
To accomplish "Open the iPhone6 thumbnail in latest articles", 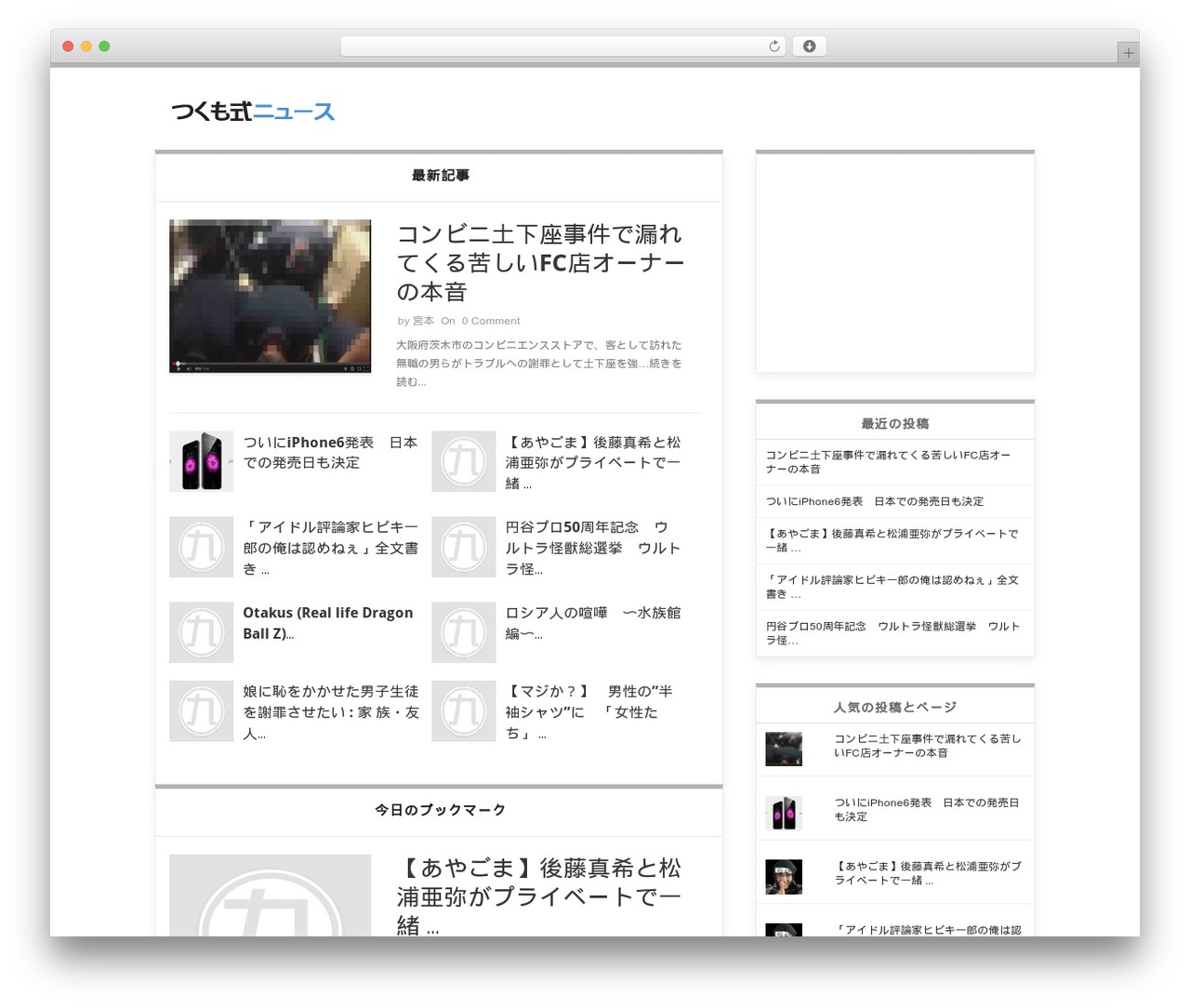I will (x=201, y=461).
